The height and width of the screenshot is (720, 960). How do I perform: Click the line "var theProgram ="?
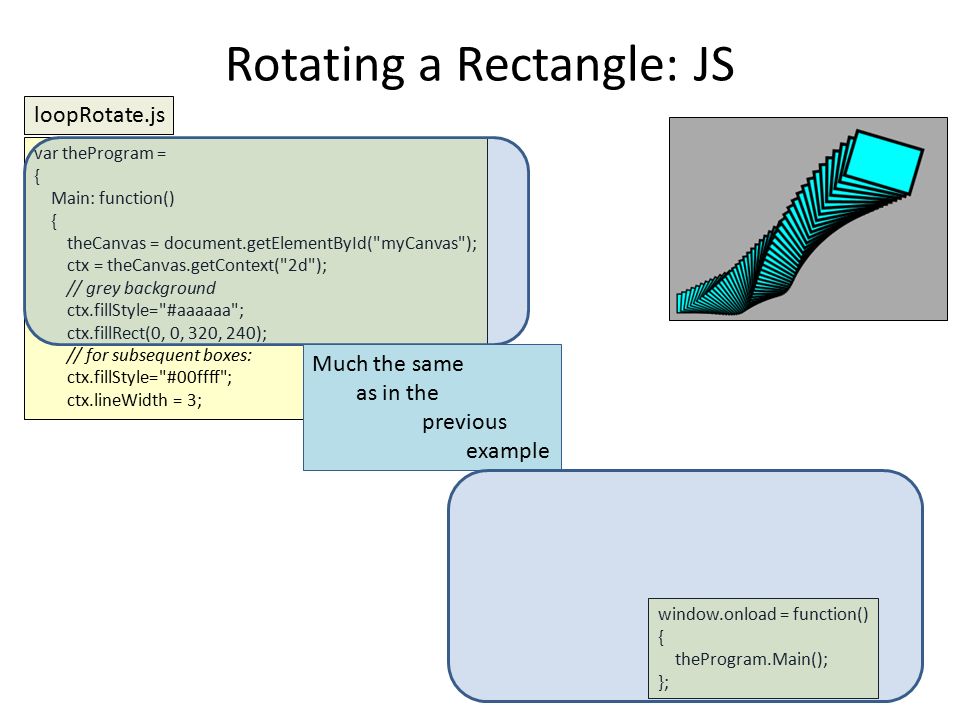[100, 153]
